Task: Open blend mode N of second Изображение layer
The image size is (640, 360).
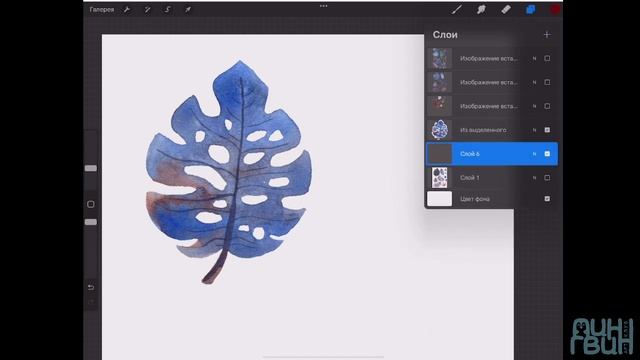Action: tap(534, 82)
